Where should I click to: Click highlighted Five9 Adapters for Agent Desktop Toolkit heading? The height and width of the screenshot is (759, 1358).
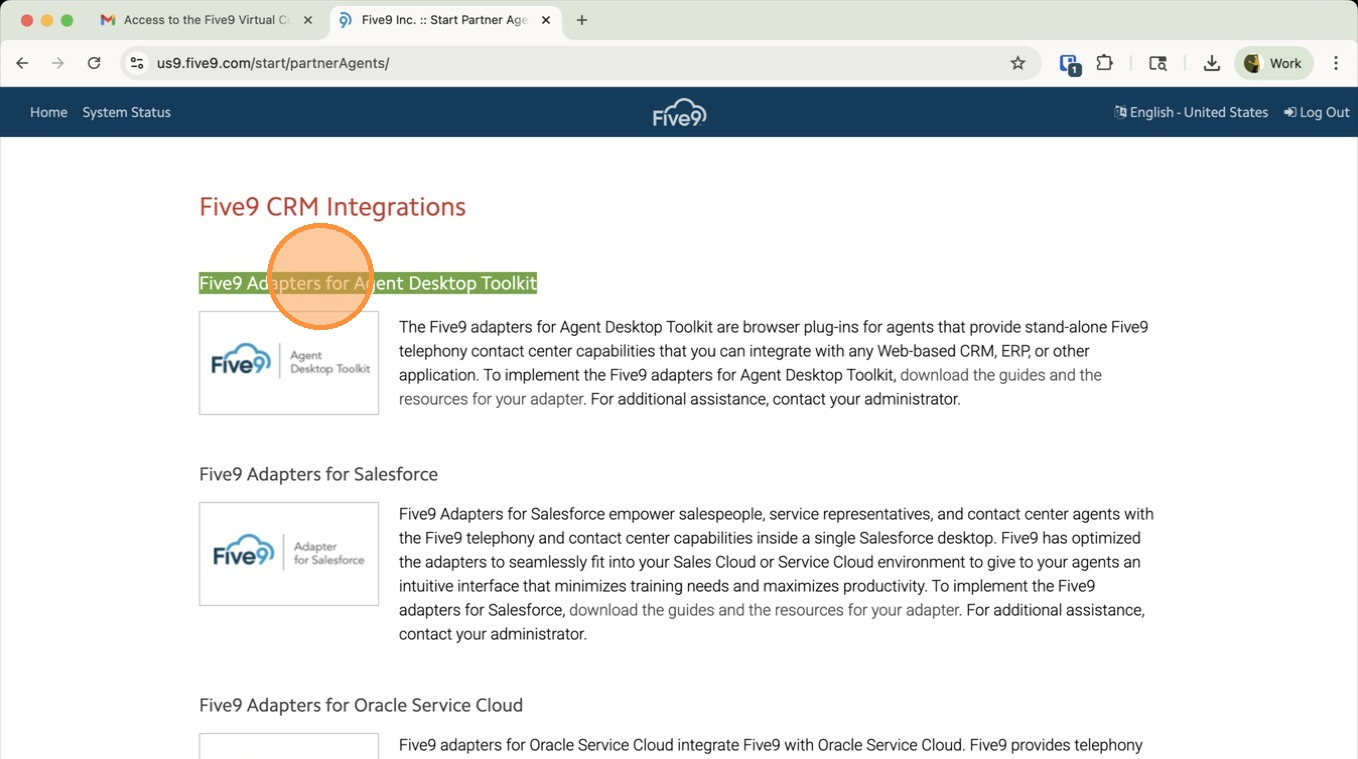click(368, 283)
